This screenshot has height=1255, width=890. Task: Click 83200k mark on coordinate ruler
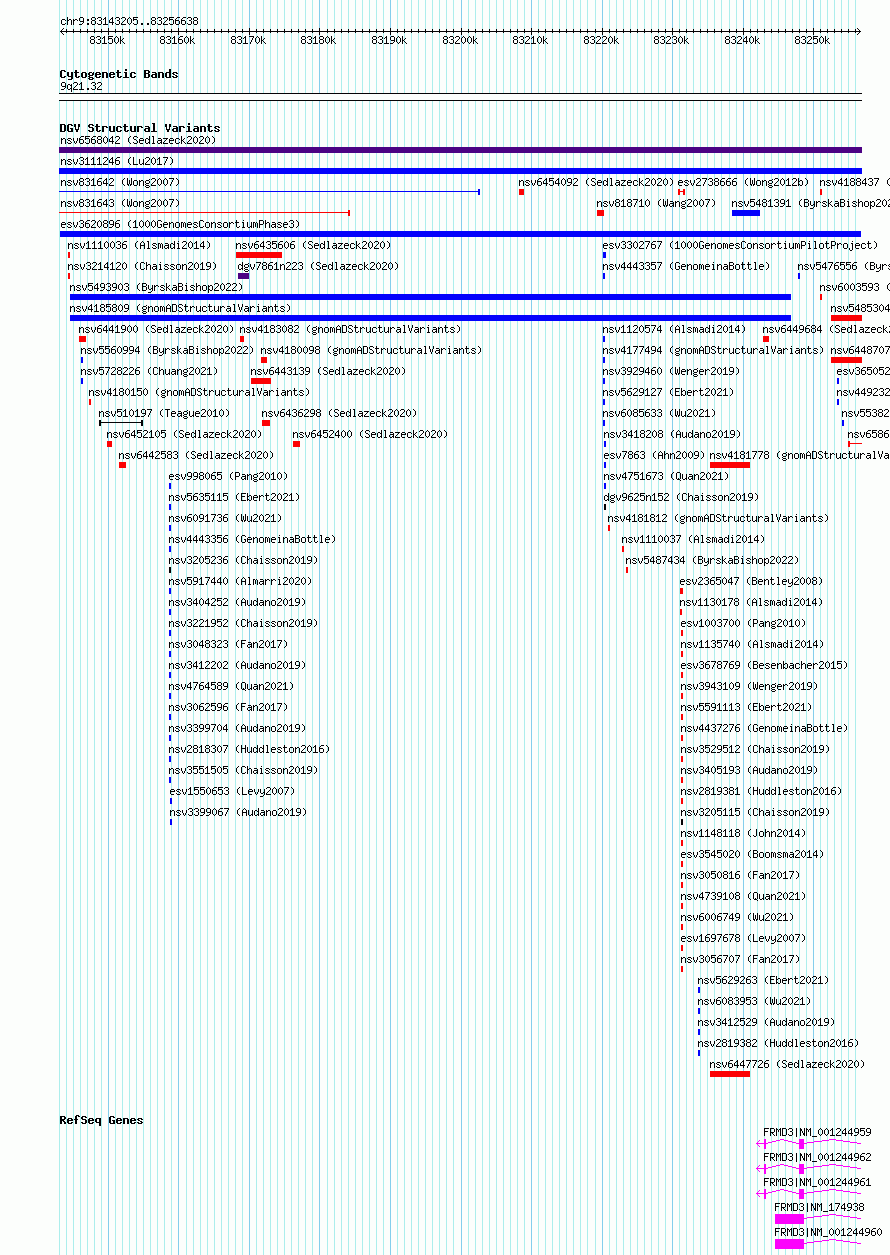pos(460,40)
